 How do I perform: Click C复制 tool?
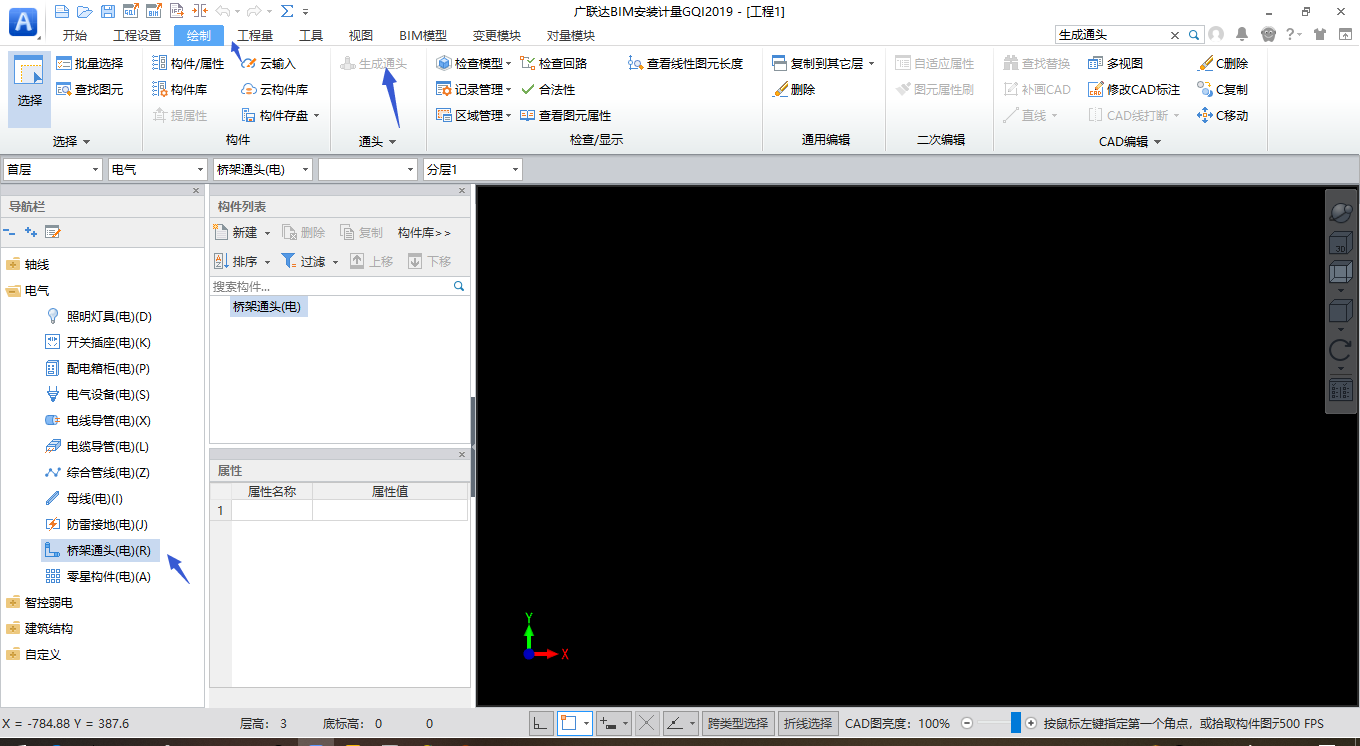click(1223, 89)
